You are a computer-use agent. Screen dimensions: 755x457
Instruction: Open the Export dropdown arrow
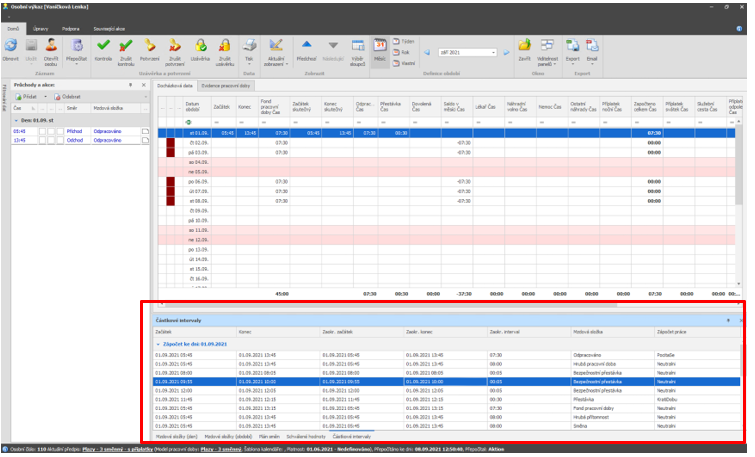pos(573,64)
